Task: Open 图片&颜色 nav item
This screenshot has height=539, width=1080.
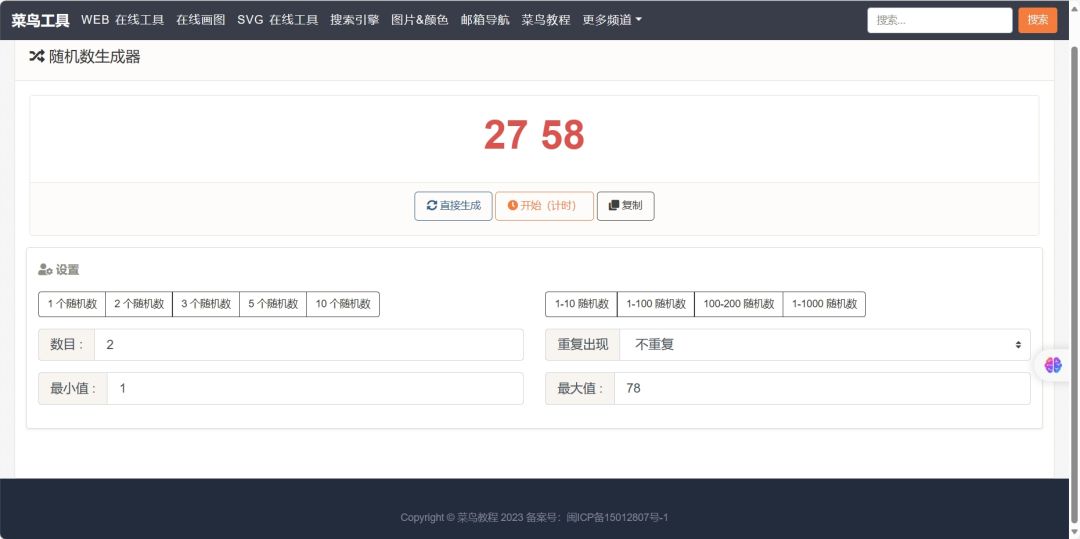Action: click(419, 20)
